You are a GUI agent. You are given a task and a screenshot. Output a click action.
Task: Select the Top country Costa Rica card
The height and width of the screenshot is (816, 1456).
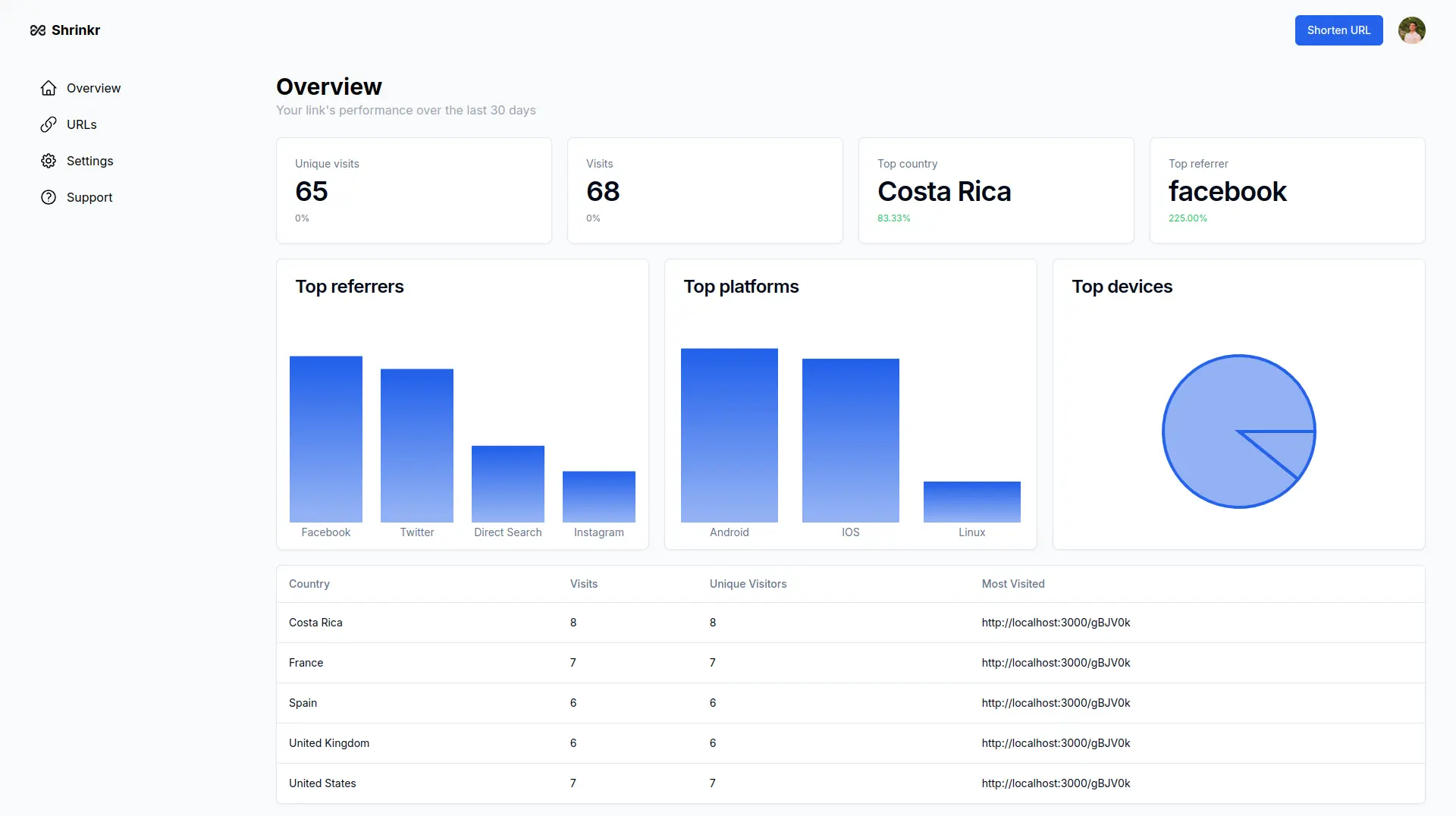(996, 190)
